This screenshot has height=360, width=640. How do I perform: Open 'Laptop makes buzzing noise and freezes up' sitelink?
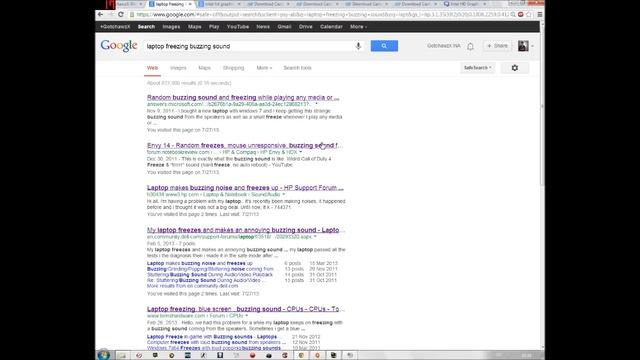coord(200,264)
